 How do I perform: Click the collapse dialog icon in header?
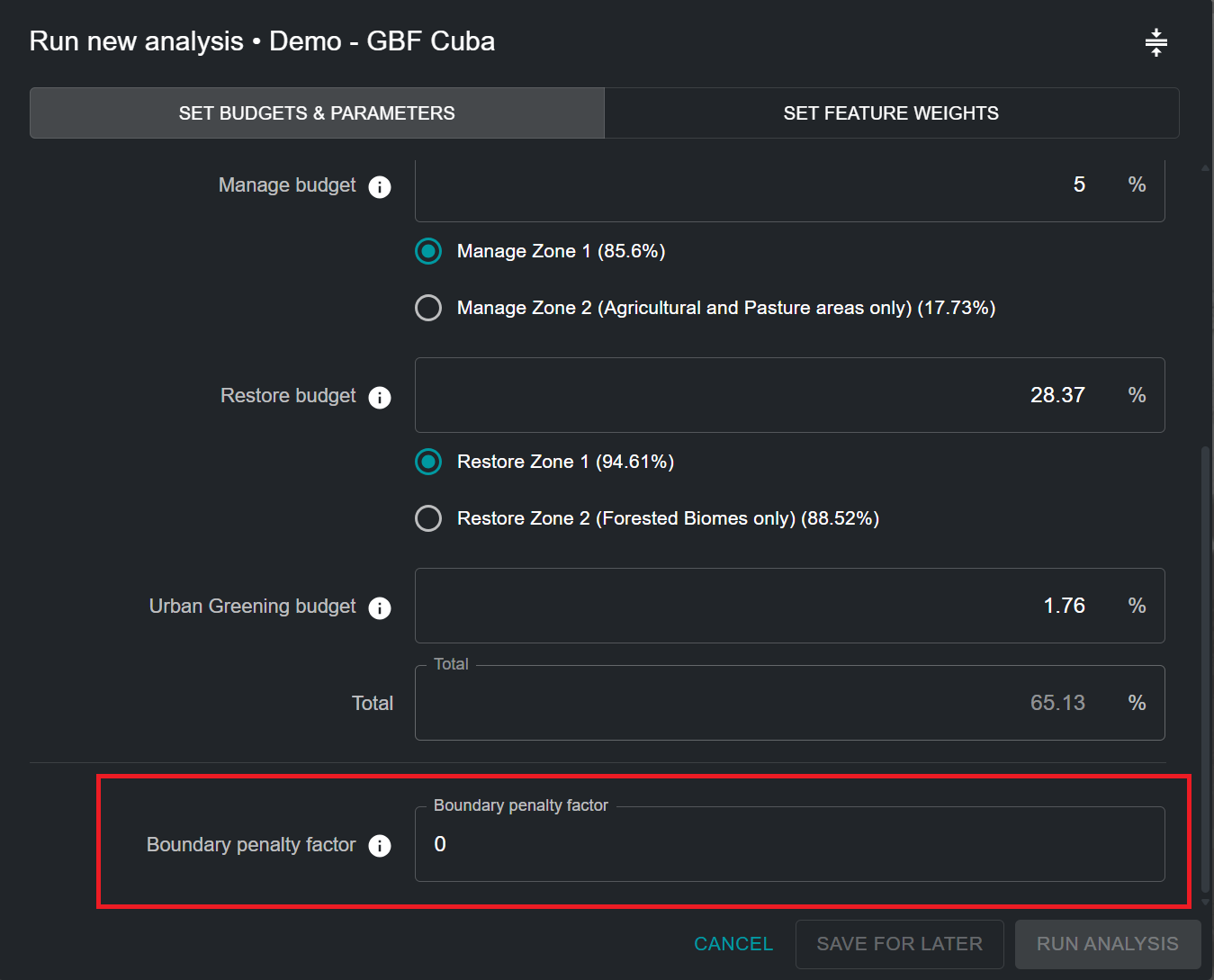point(1156,42)
